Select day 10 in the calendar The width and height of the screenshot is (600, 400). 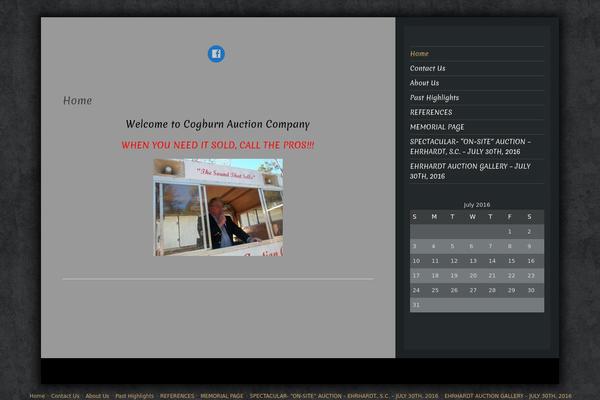[416, 261]
